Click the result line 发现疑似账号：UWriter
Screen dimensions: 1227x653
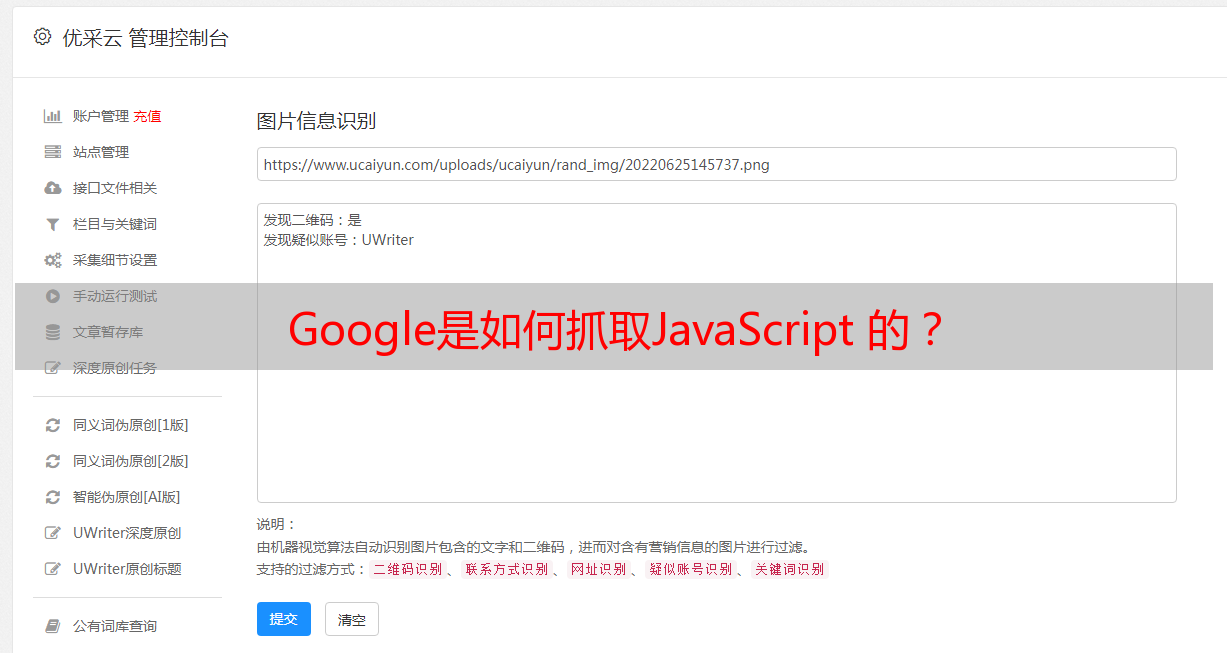tap(339, 240)
